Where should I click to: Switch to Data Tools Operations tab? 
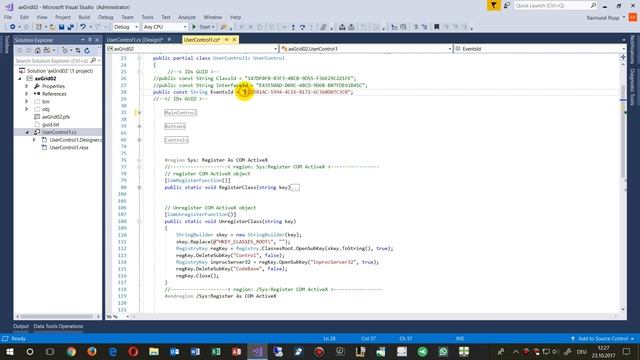click(x=58, y=326)
